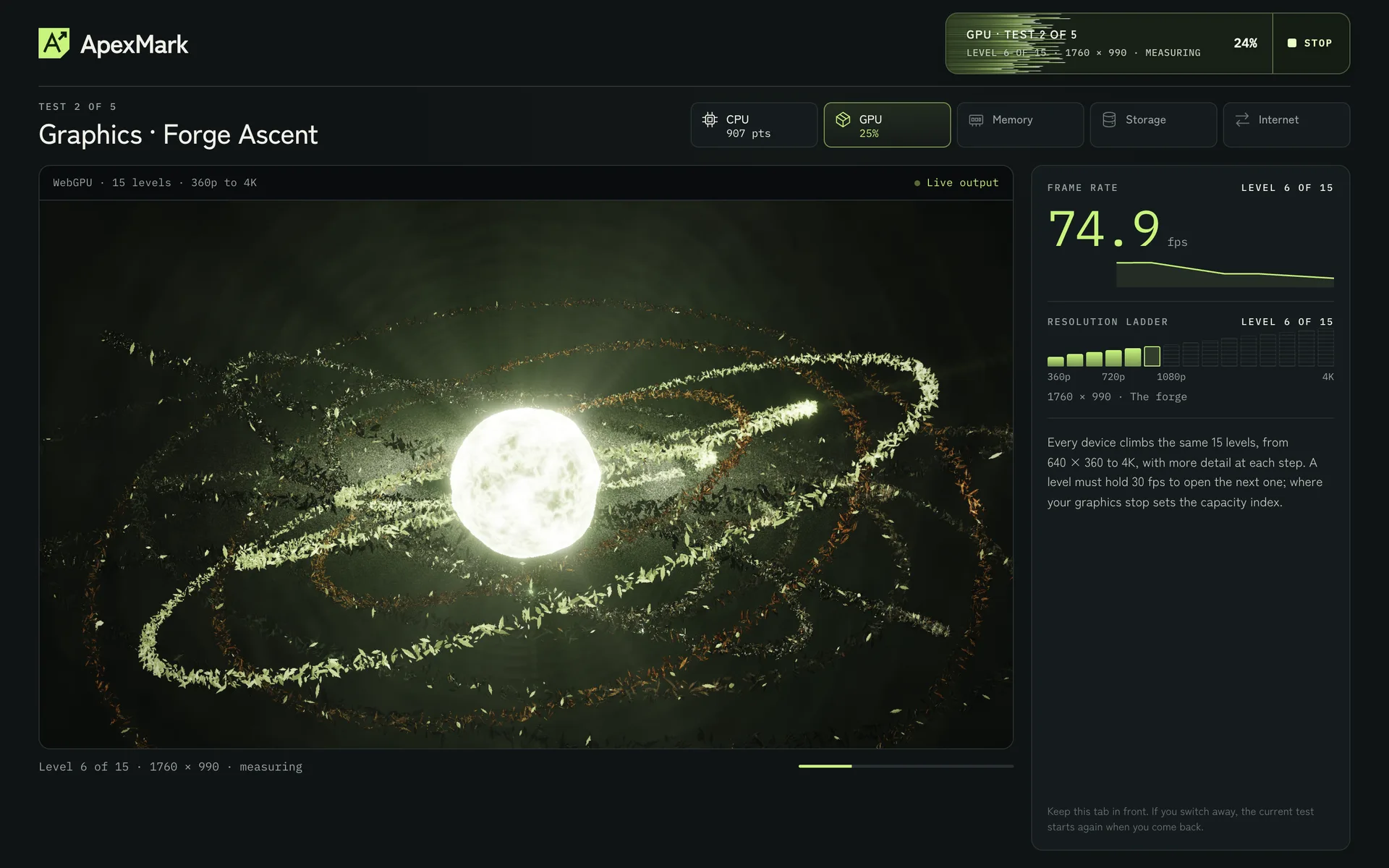Click the FRAME RATE label
The height and width of the screenshot is (868, 1389).
pos(1082,188)
